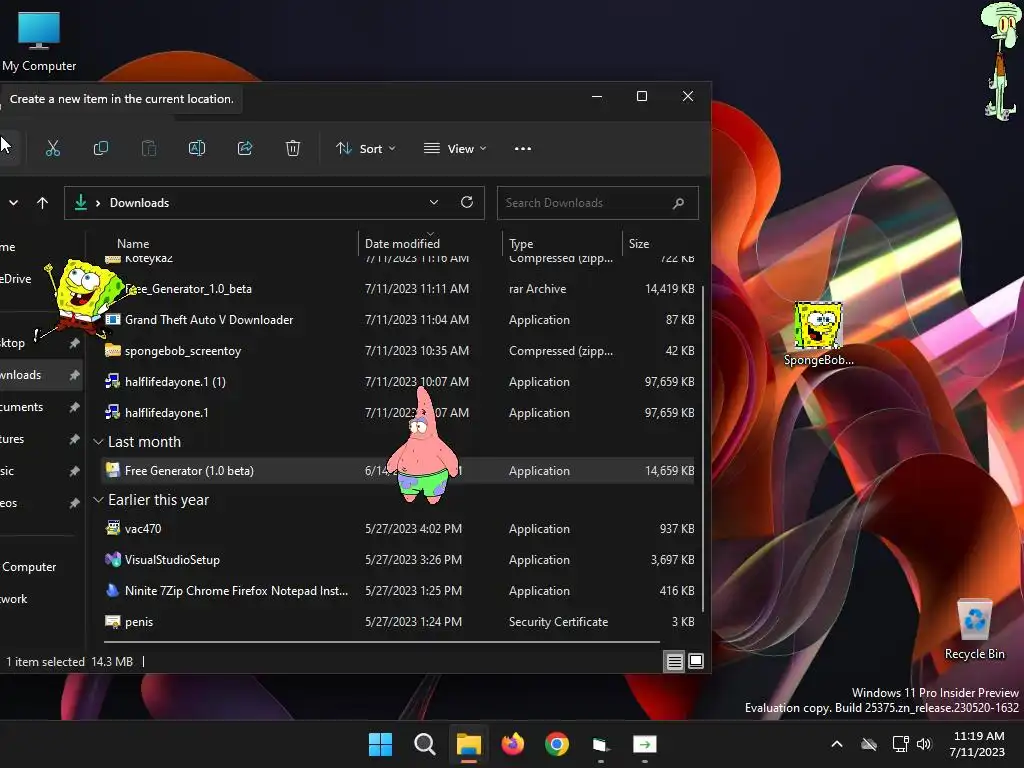Click the Security Certificate file icon
1024x768 pixels.
pyautogui.click(x=113, y=622)
